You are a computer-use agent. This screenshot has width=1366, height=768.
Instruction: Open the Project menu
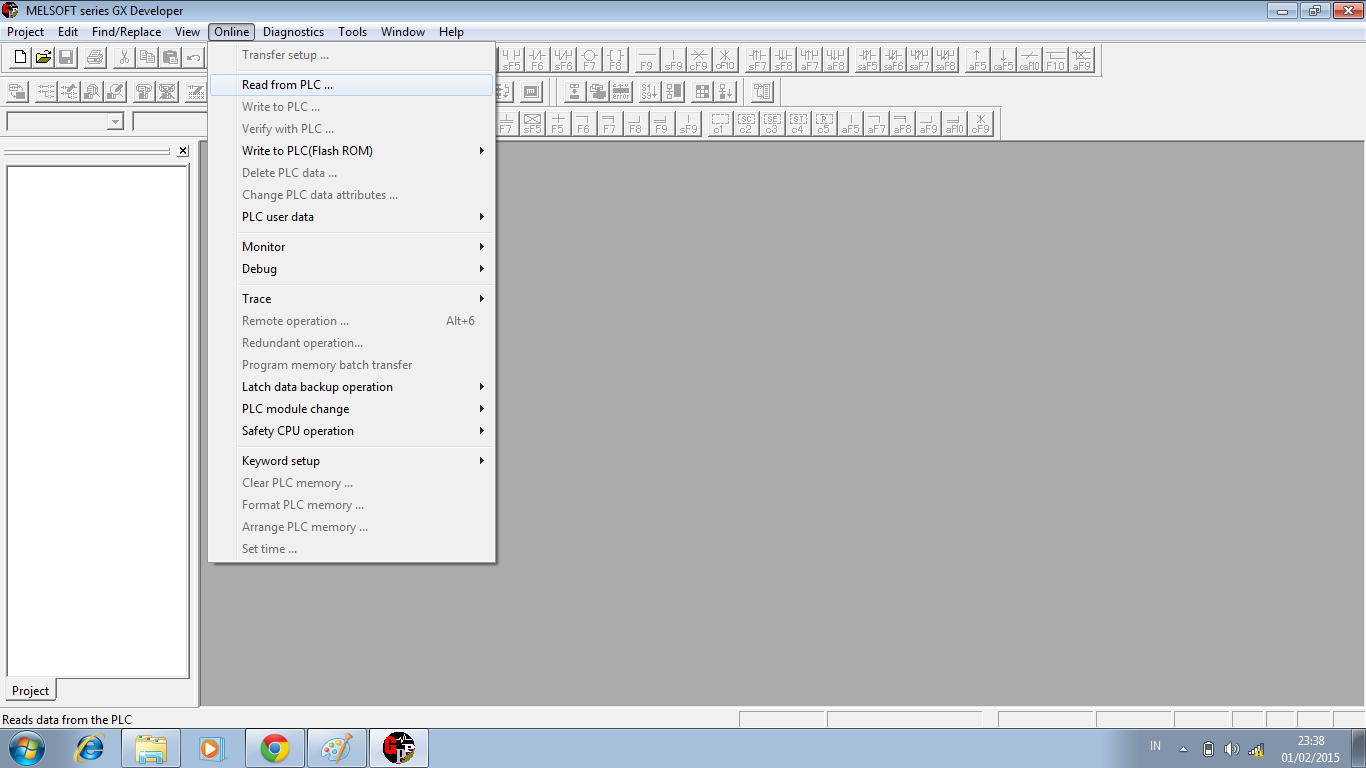(26, 32)
